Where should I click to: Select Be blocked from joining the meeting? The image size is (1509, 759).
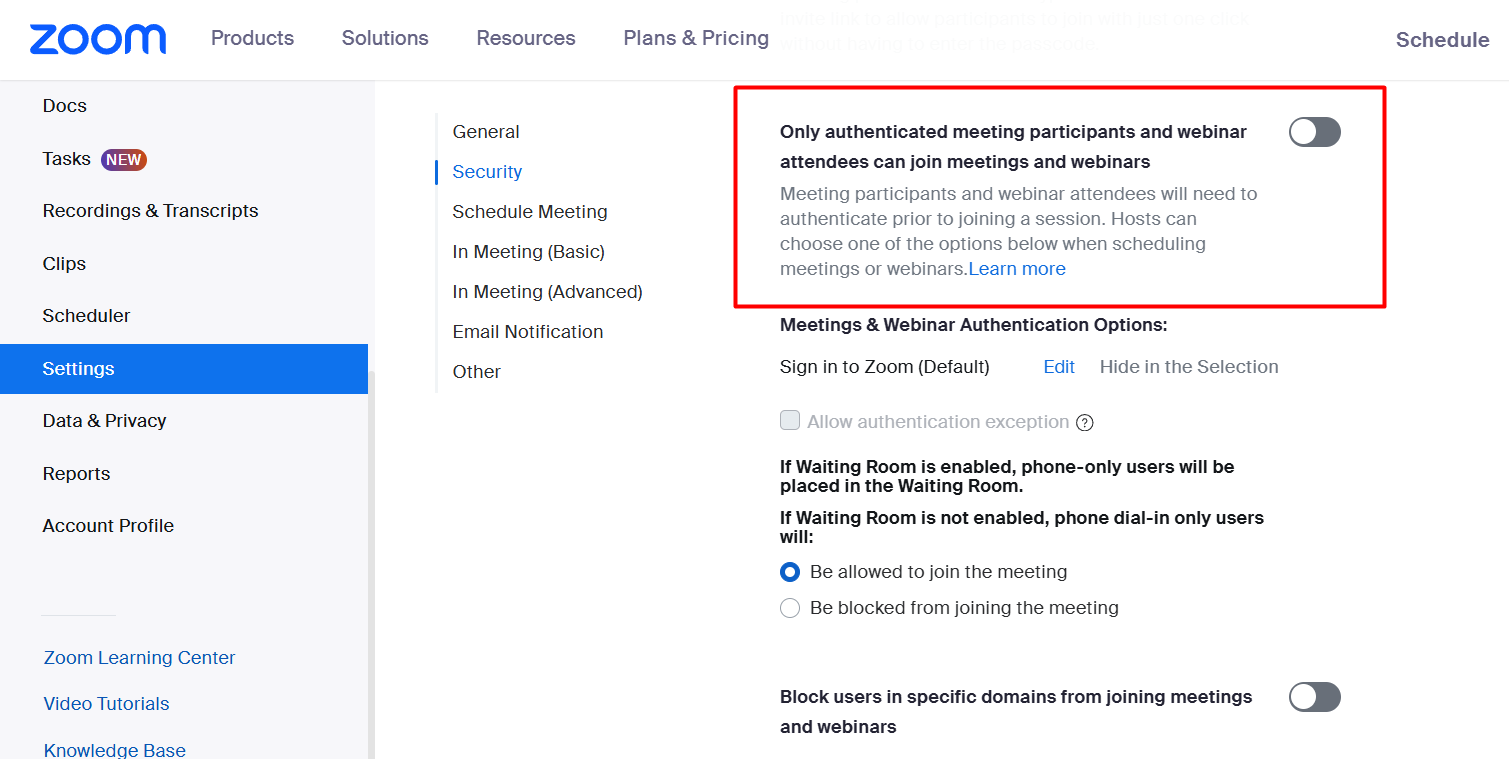coord(790,608)
